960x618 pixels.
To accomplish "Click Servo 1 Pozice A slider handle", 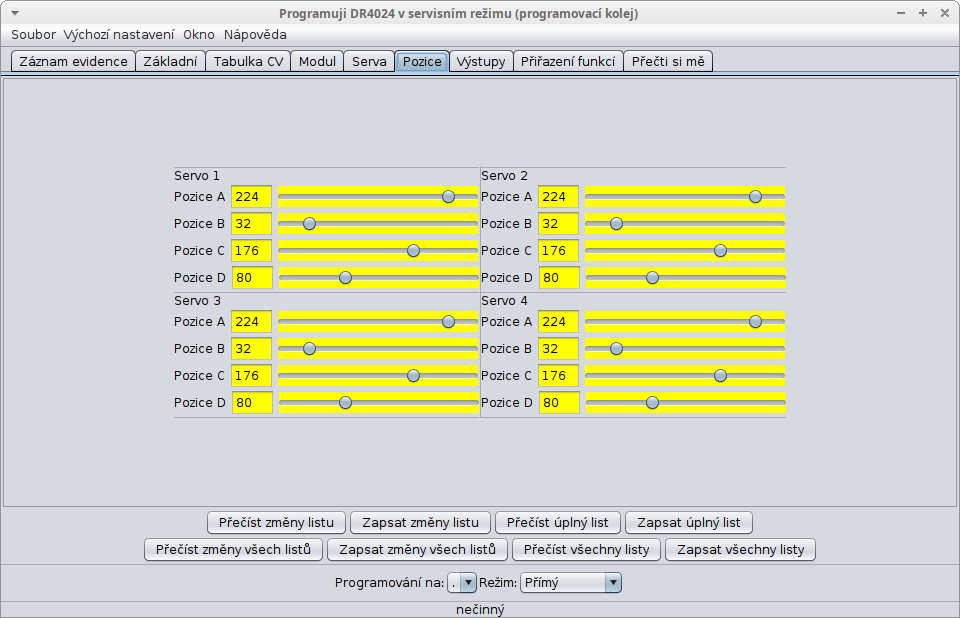I will 448,197.
